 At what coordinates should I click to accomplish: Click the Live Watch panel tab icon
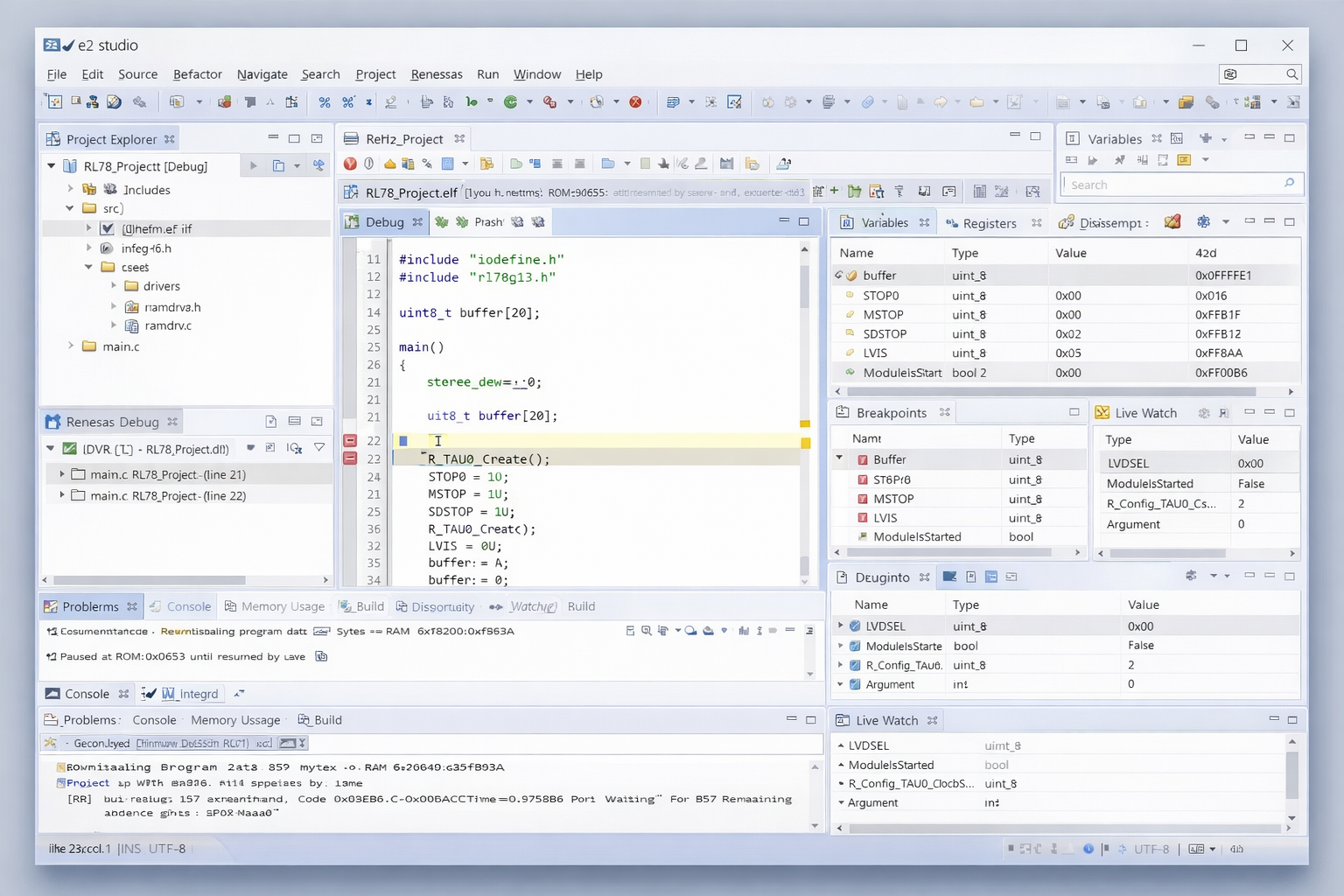[1102, 413]
